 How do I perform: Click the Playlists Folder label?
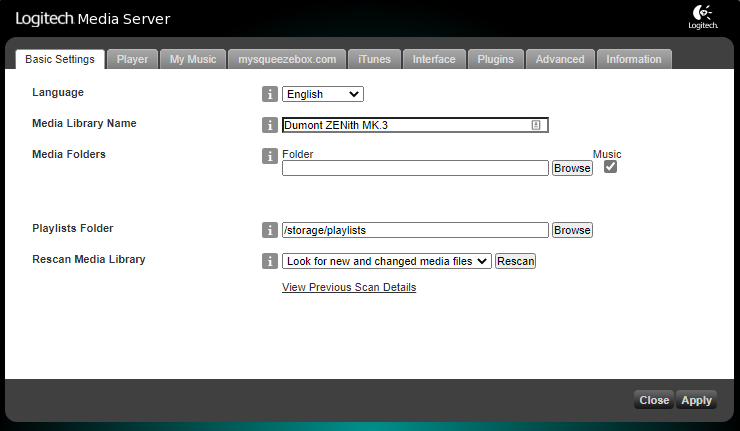[73, 228]
